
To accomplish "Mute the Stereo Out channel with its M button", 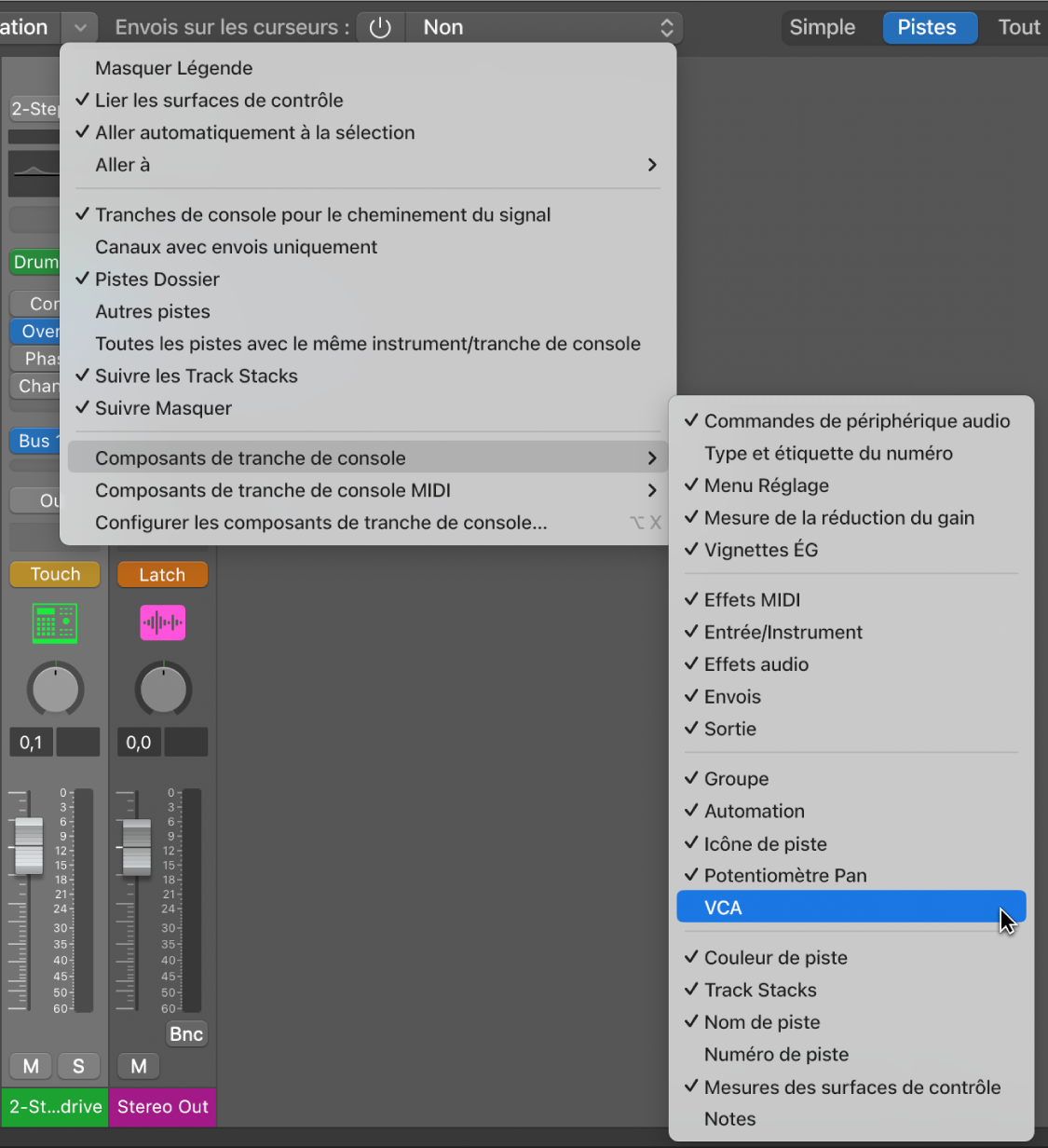I will [138, 1065].
